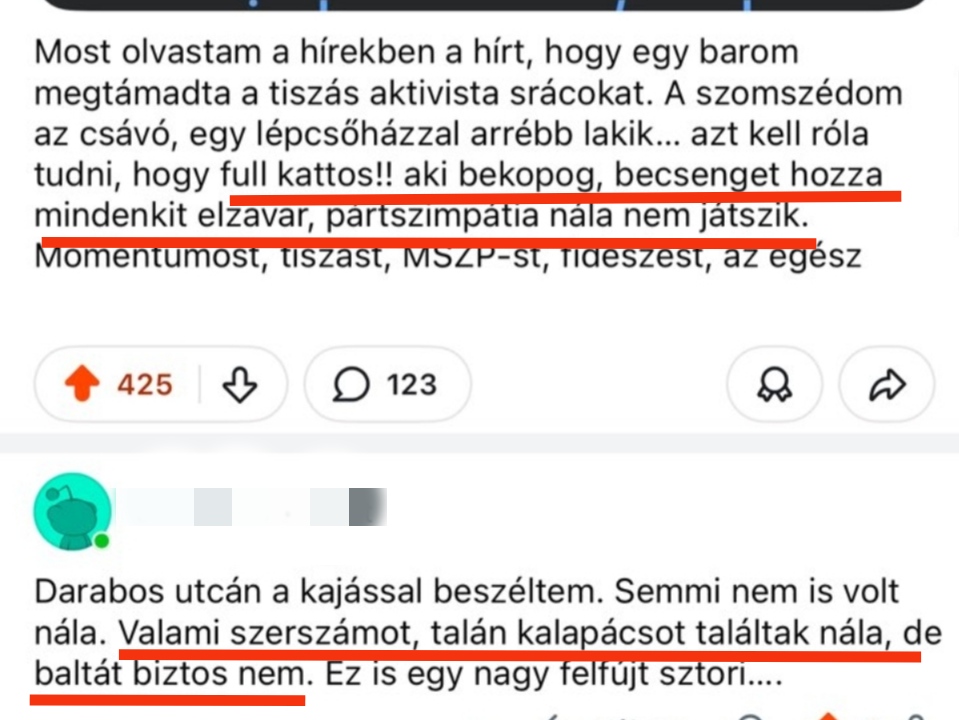Open the blurred commenter username
The width and height of the screenshot is (959, 720).
coord(250,507)
